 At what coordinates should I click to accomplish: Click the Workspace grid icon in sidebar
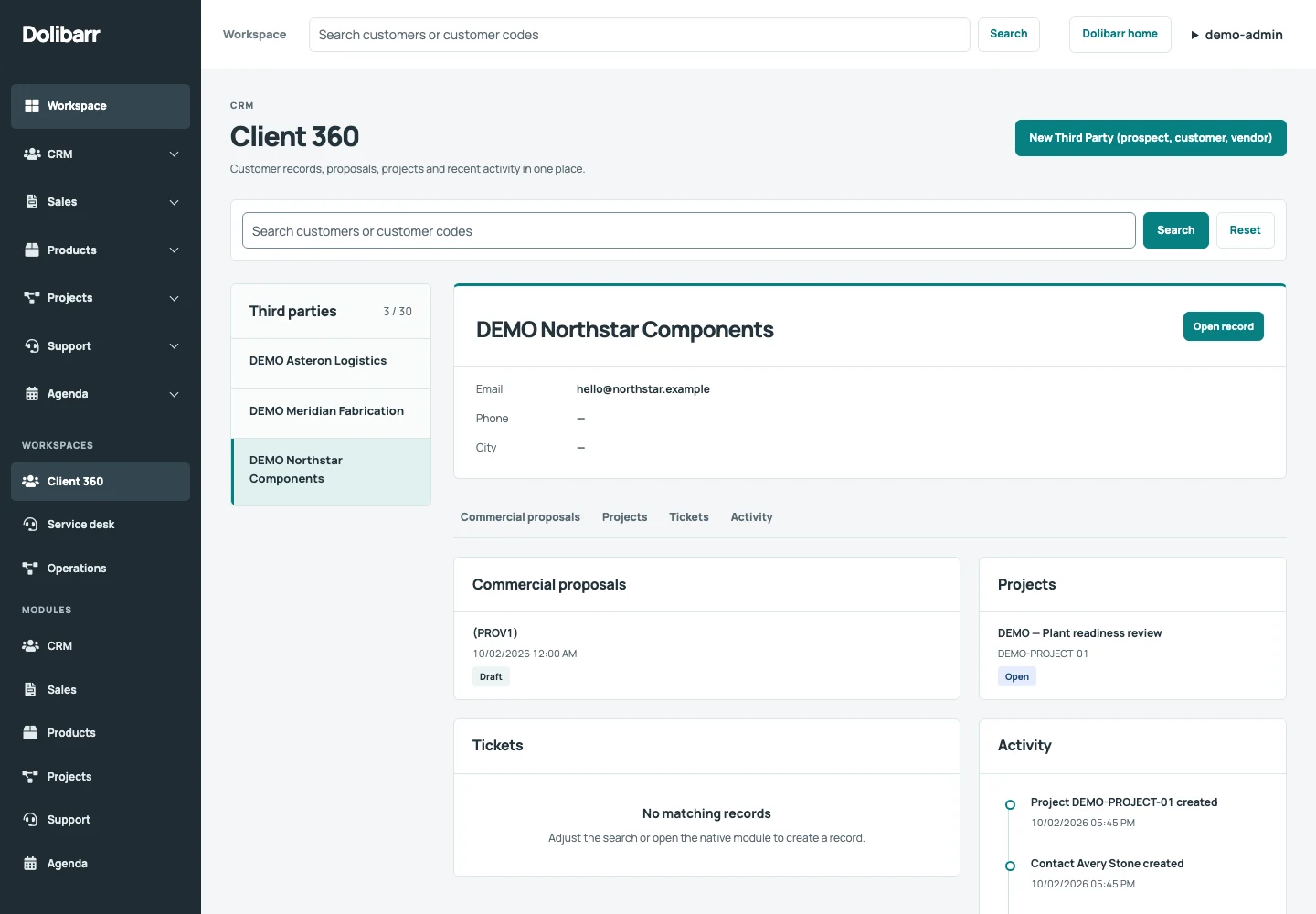tap(32, 106)
